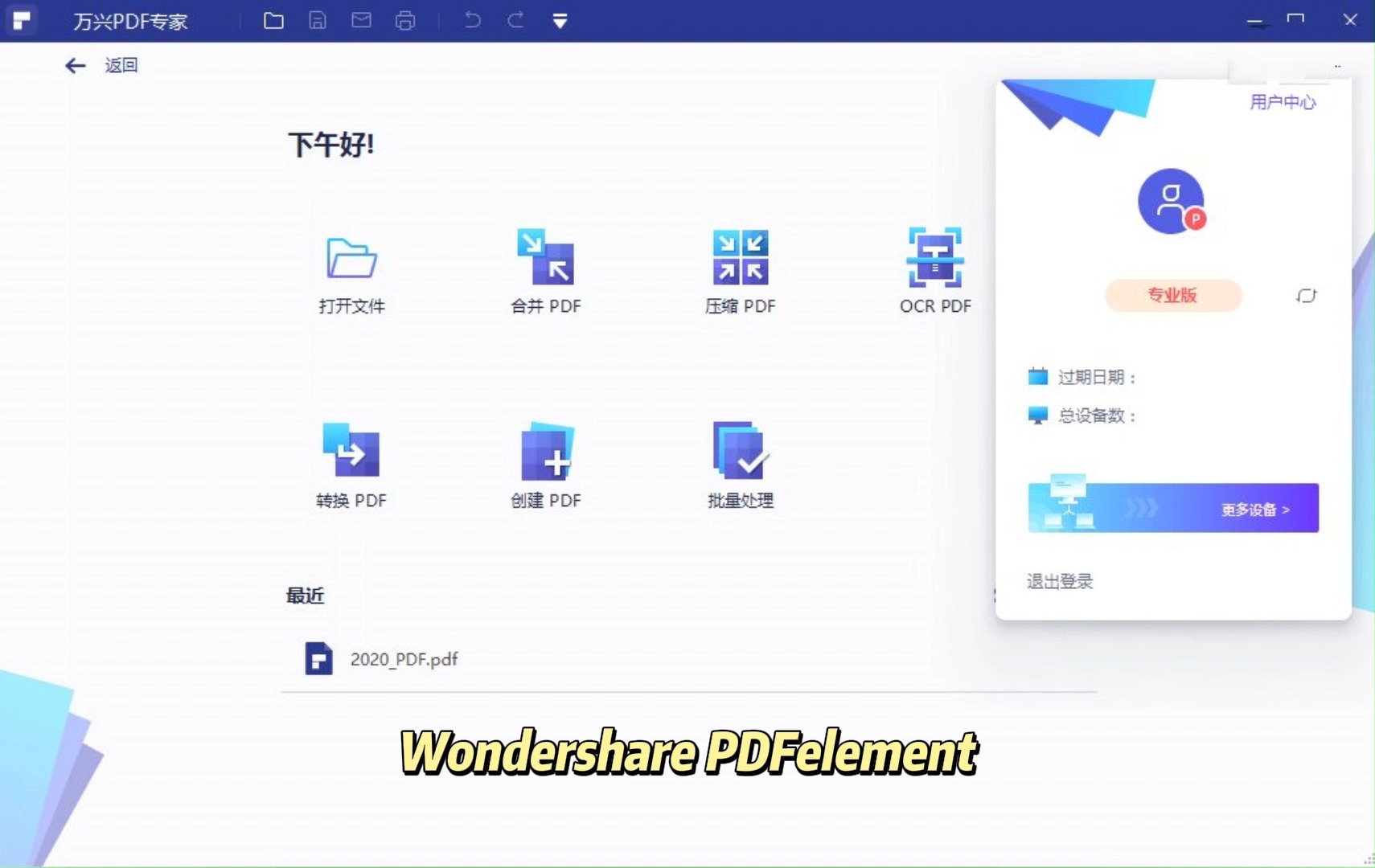
Task: Click the 过期日期 calendar icon
Action: pyautogui.click(x=1038, y=376)
